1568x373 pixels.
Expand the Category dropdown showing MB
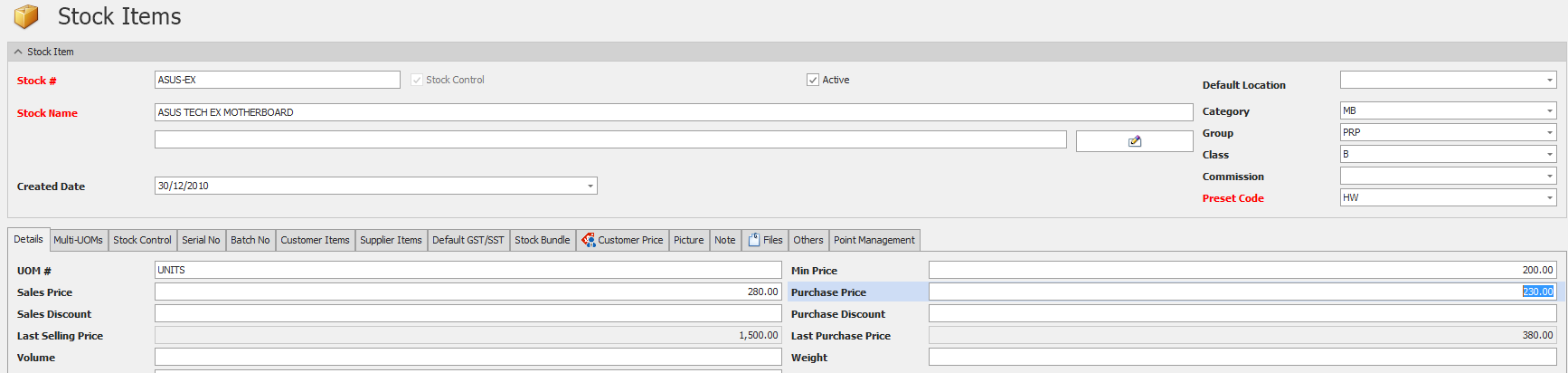pos(1549,110)
